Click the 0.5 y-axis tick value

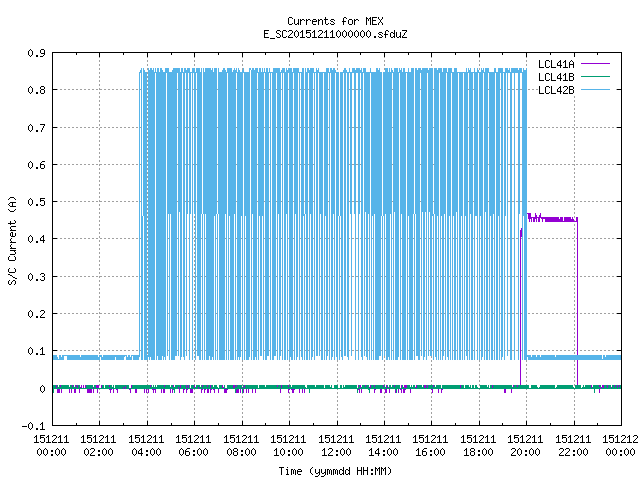[x=36, y=202]
